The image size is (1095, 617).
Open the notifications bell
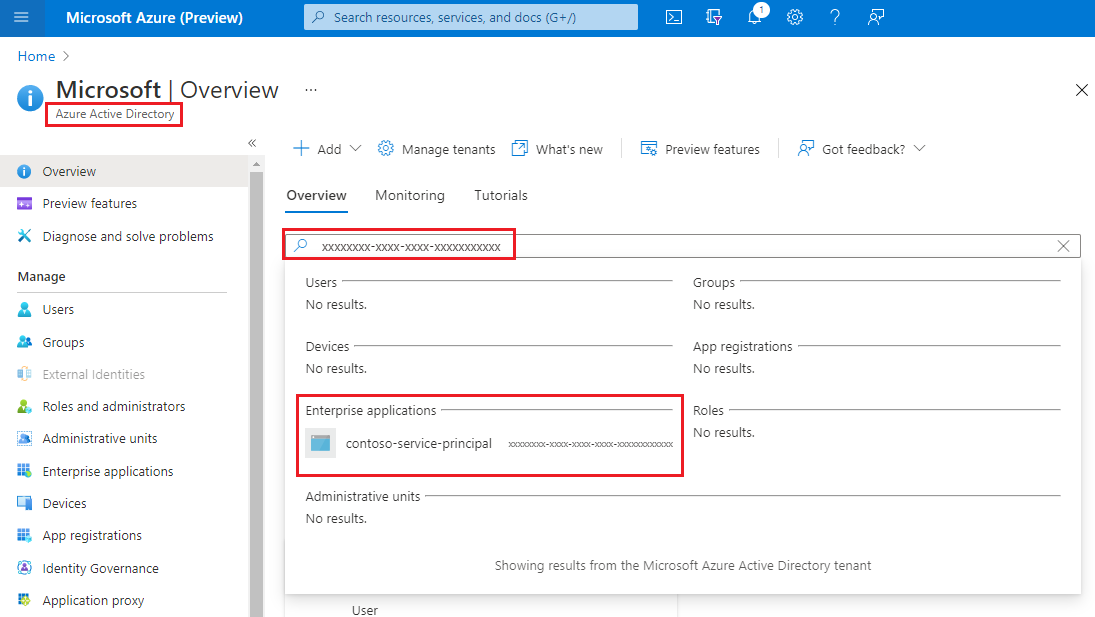755,17
